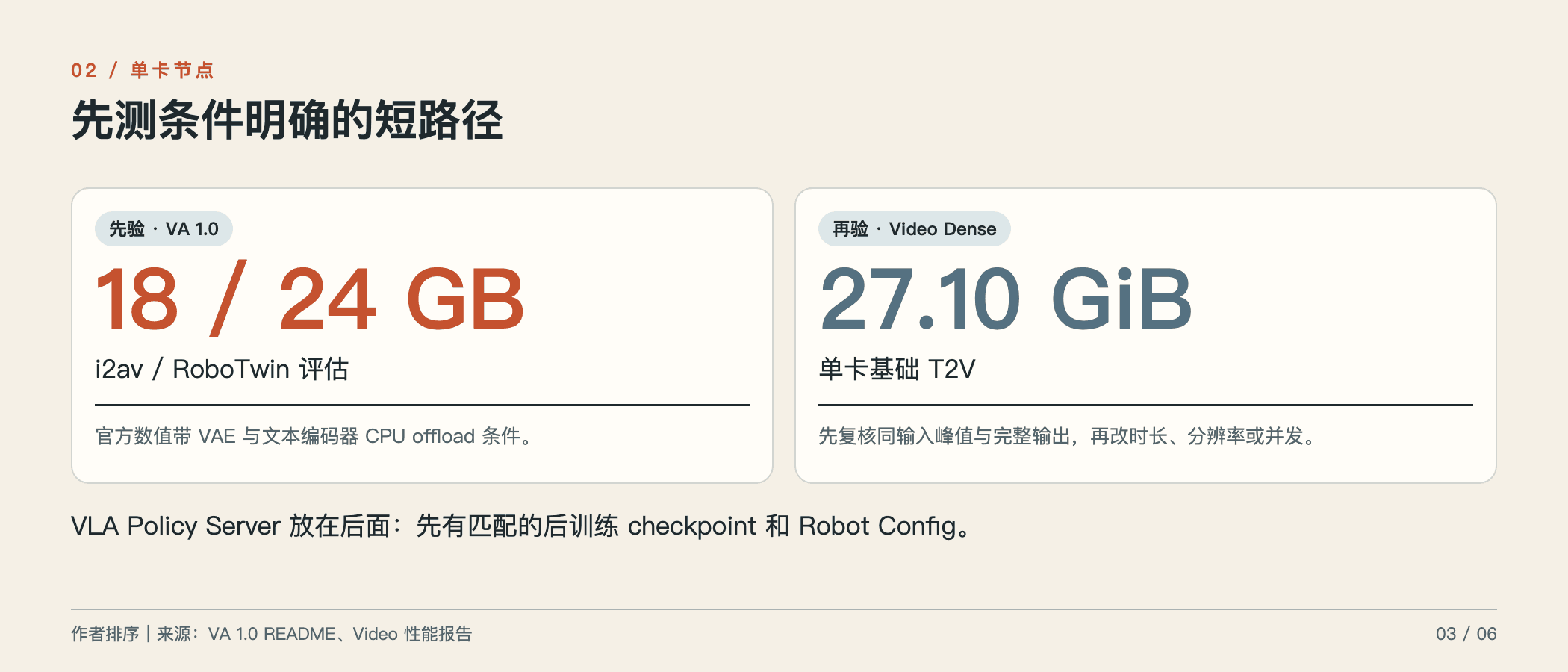Select the 27.10 GiB figure
The height and width of the screenshot is (672, 1568).
pos(1005,299)
